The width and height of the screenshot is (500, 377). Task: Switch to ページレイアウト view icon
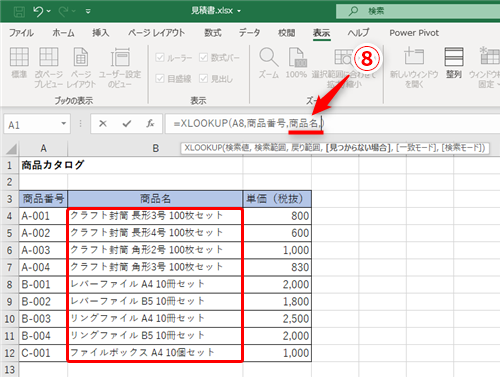coord(81,67)
